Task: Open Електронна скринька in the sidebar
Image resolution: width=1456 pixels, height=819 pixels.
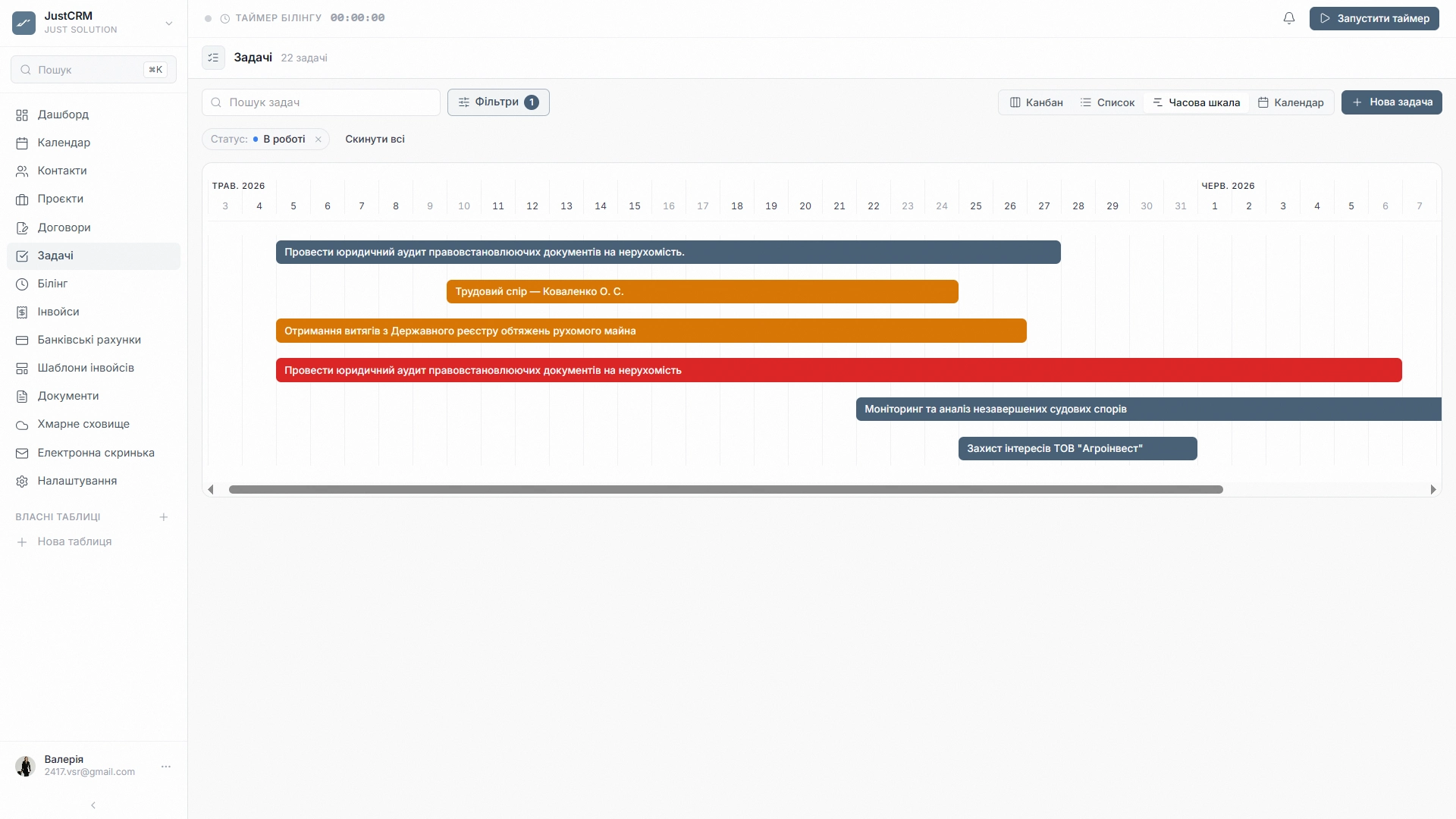Action: tap(94, 453)
